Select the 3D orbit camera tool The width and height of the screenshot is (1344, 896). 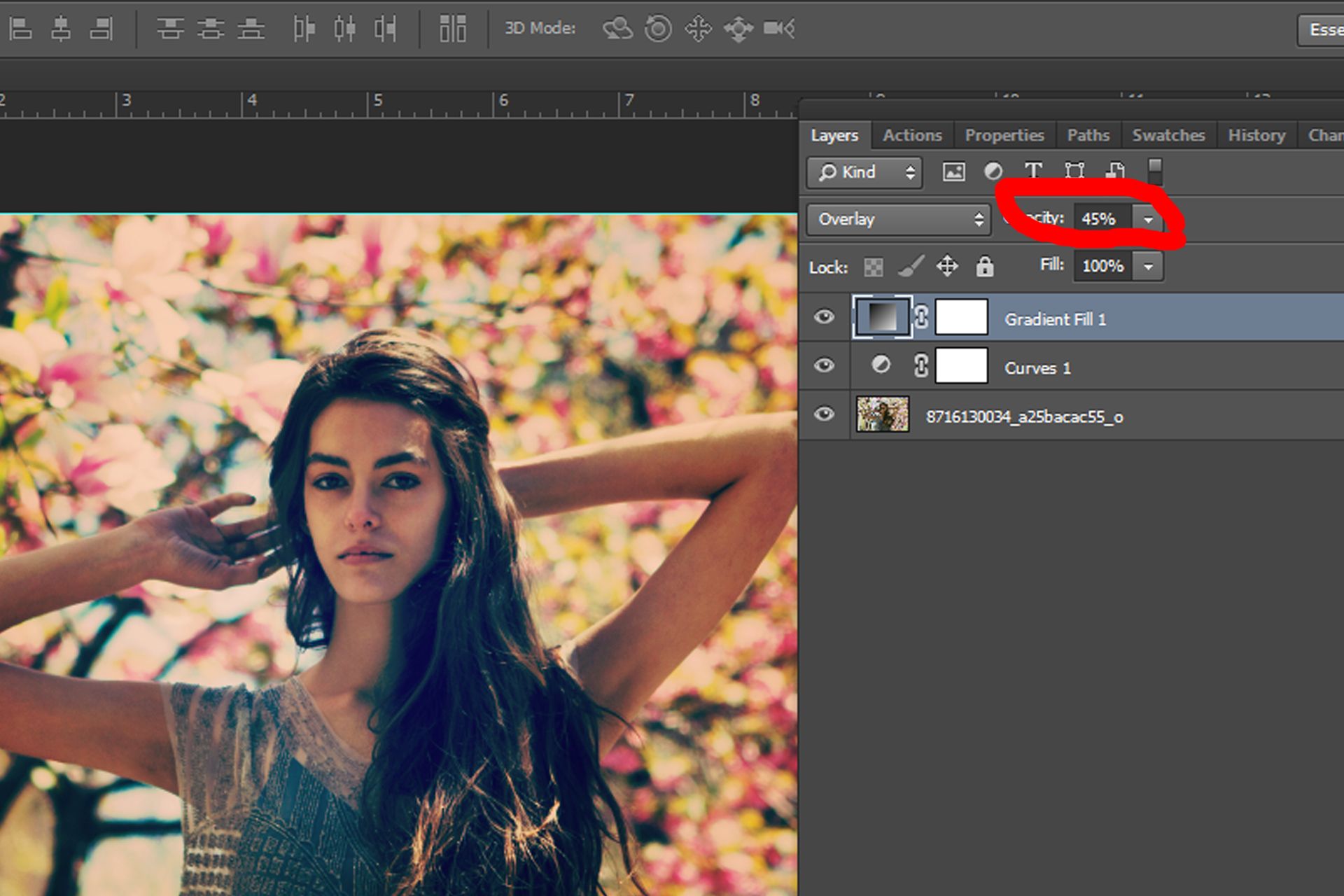click(616, 29)
